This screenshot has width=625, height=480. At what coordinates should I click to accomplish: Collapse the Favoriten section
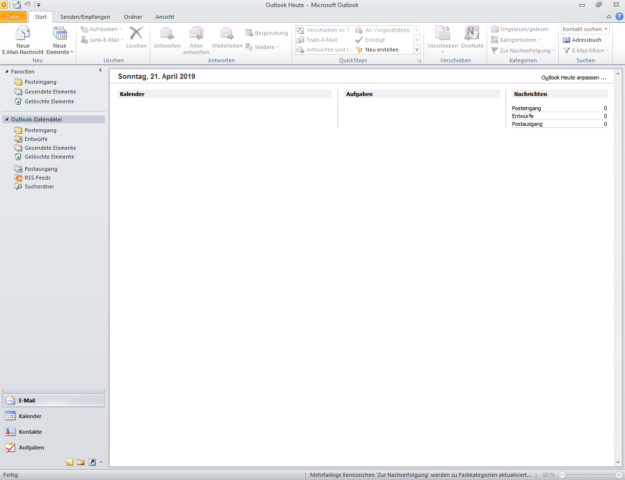click(x=6, y=71)
